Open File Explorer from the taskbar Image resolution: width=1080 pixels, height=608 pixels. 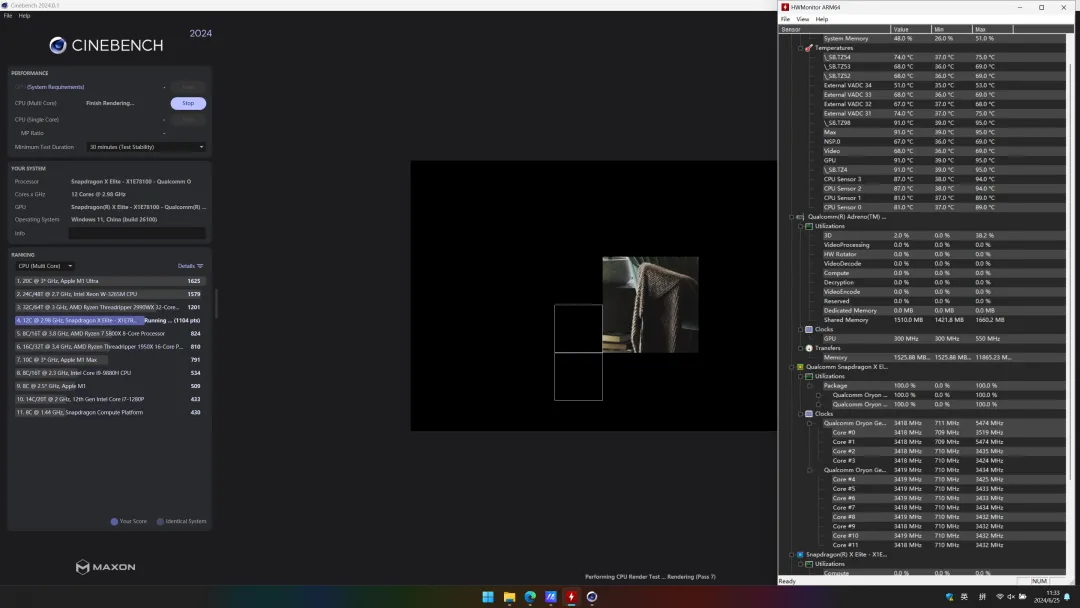pyautogui.click(x=509, y=597)
